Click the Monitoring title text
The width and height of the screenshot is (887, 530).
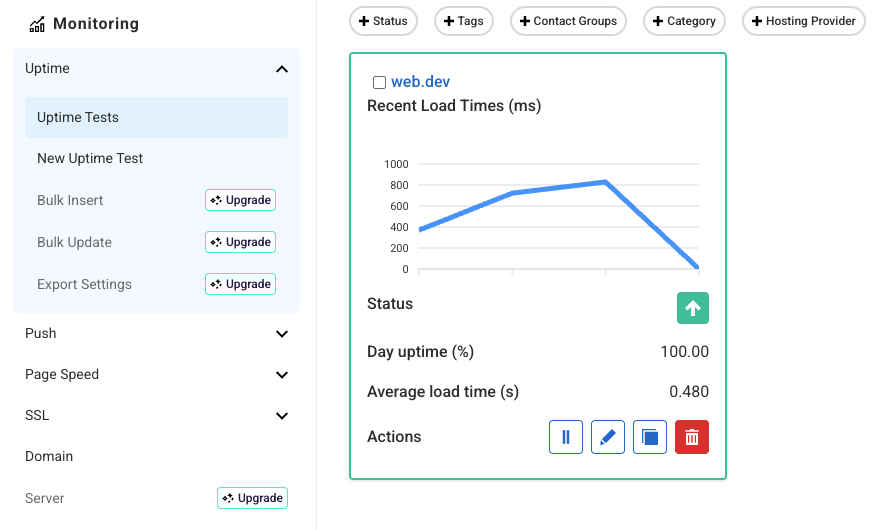coord(96,24)
